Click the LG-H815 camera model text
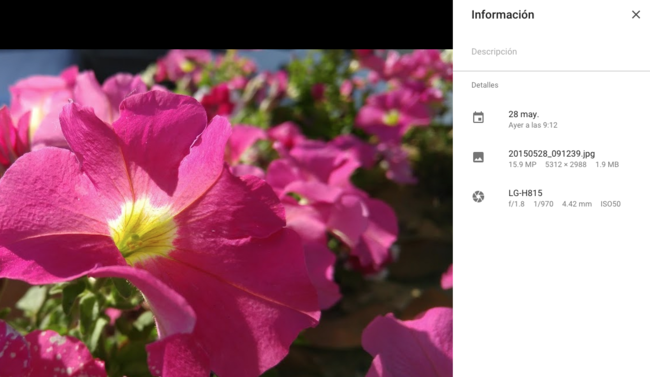Screen dimensions: 650x377 (x=525, y=193)
